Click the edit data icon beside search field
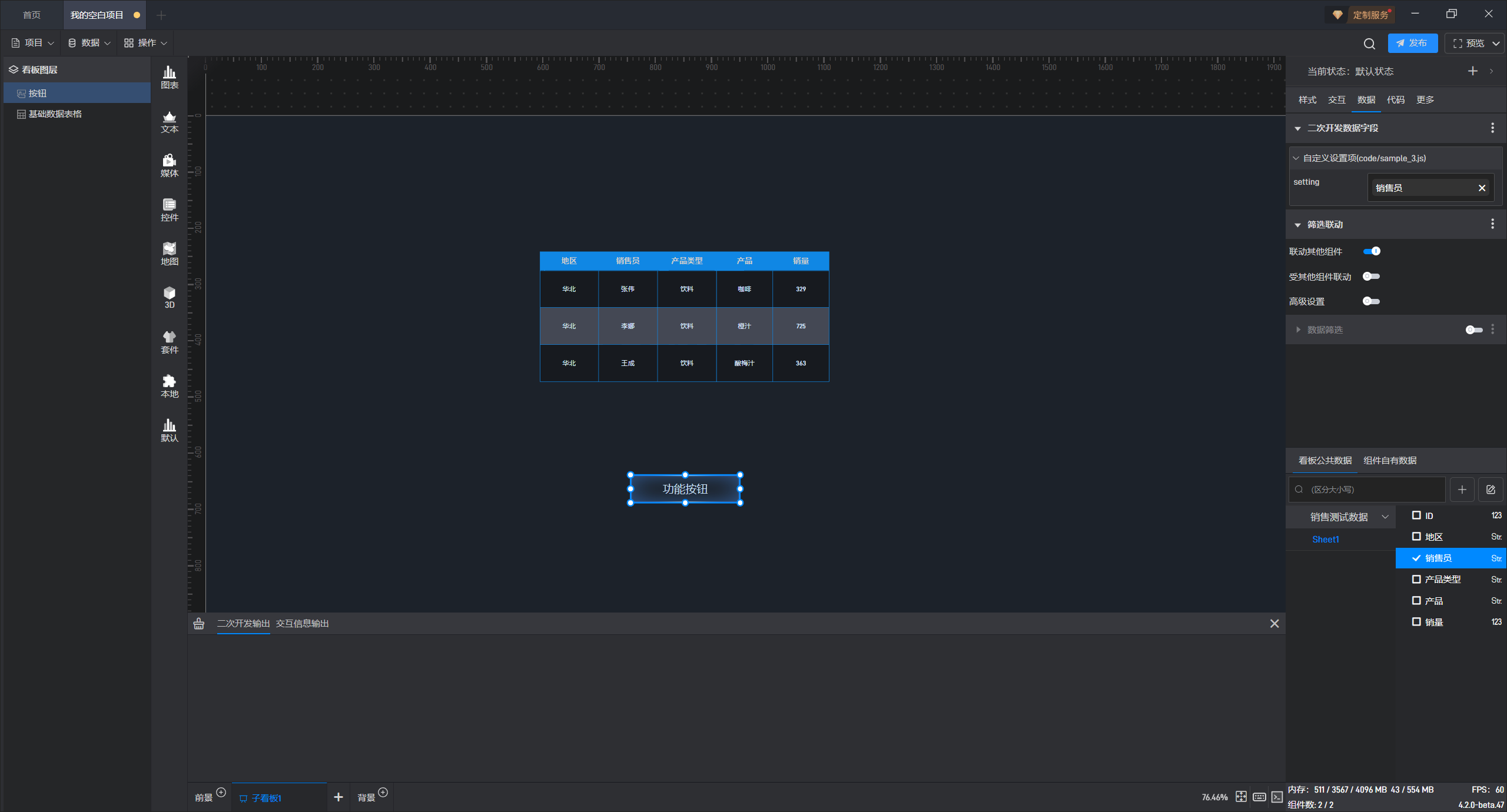Screen dimensions: 1507x812 click(x=1491, y=490)
